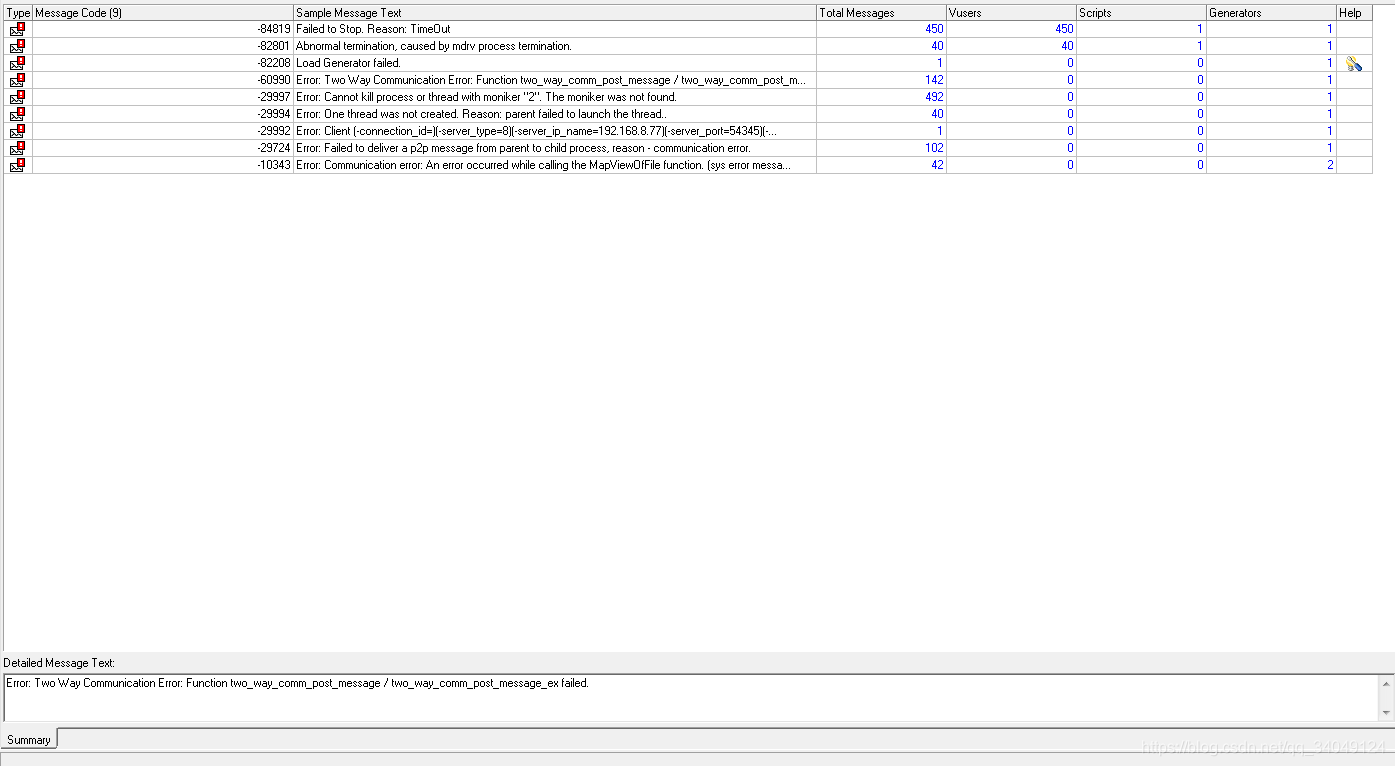This screenshot has width=1395, height=766.
Task: Click the error icon beside code -29994
Action: coord(17,114)
